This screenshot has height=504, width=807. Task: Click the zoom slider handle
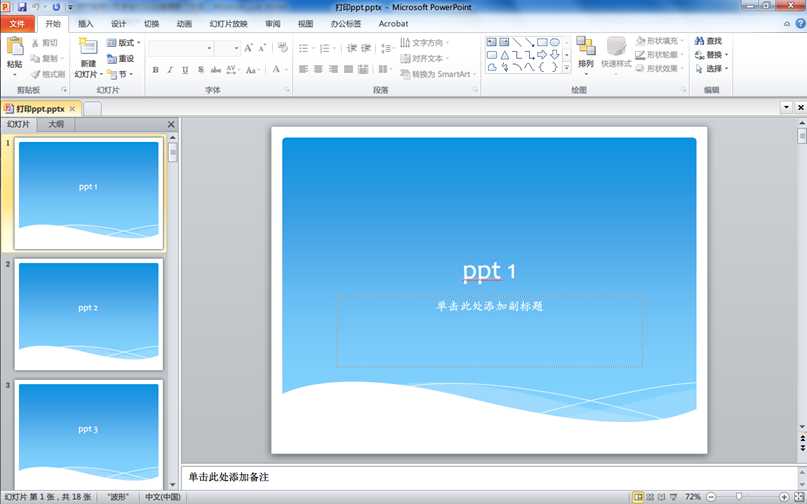[x=739, y=497]
